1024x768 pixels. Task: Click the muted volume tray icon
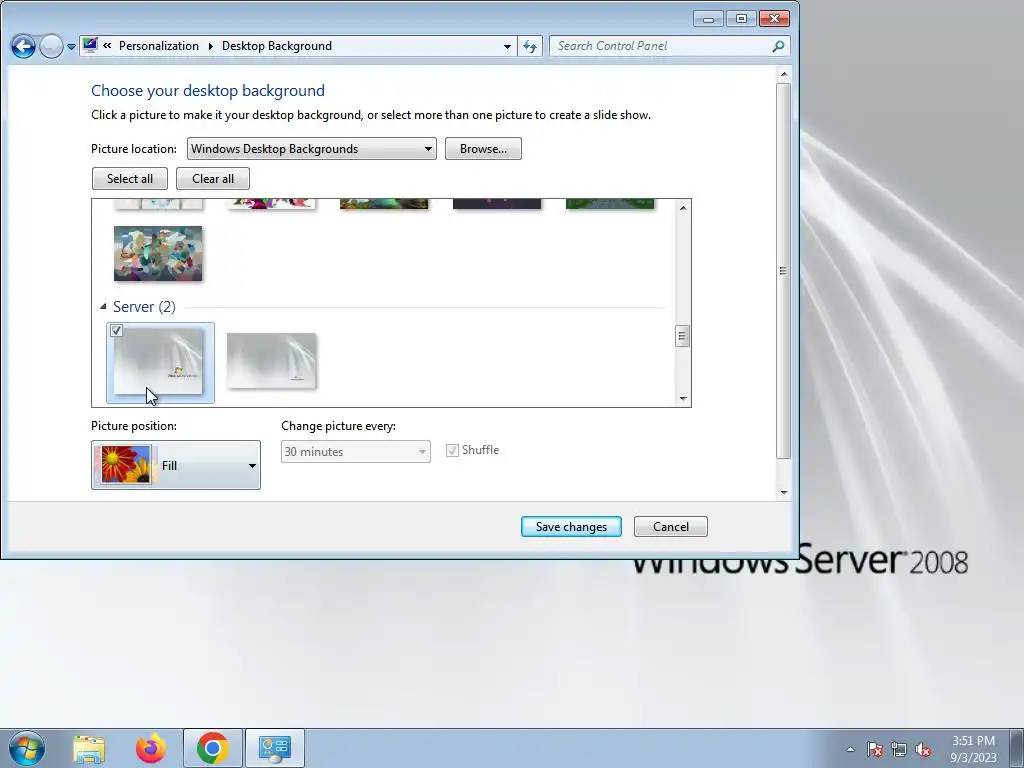tap(923, 749)
